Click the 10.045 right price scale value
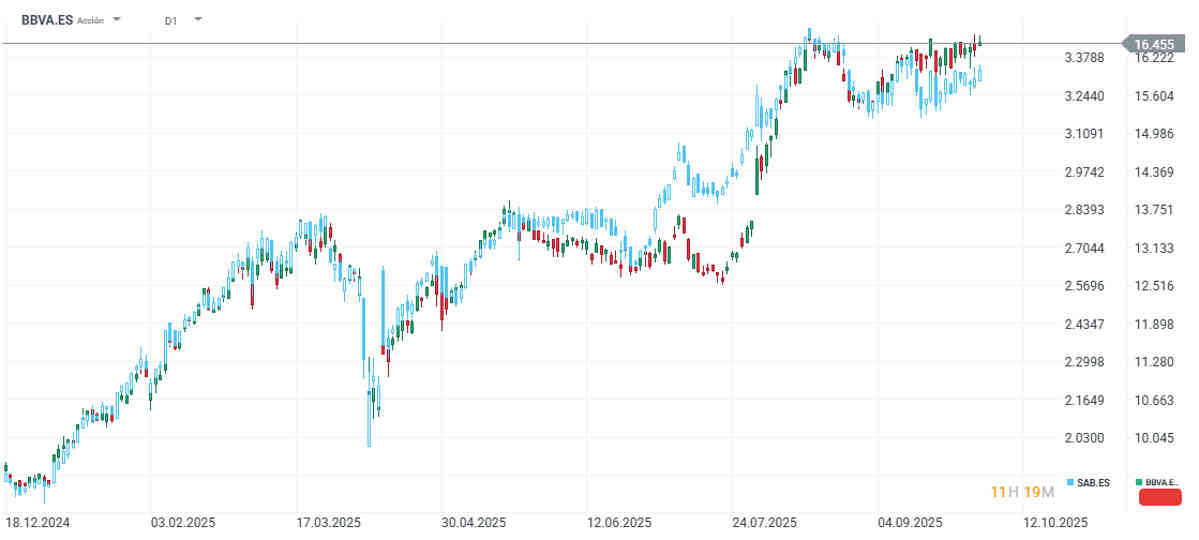The image size is (1199, 540). click(1154, 438)
